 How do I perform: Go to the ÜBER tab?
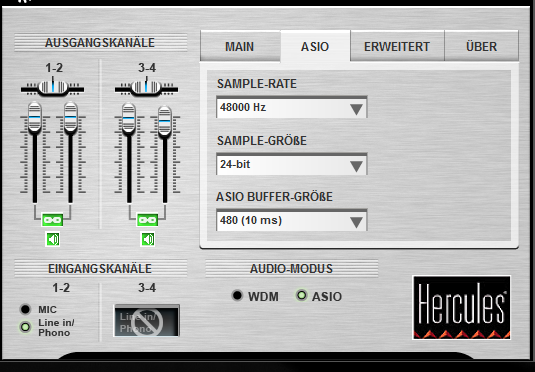click(481, 46)
